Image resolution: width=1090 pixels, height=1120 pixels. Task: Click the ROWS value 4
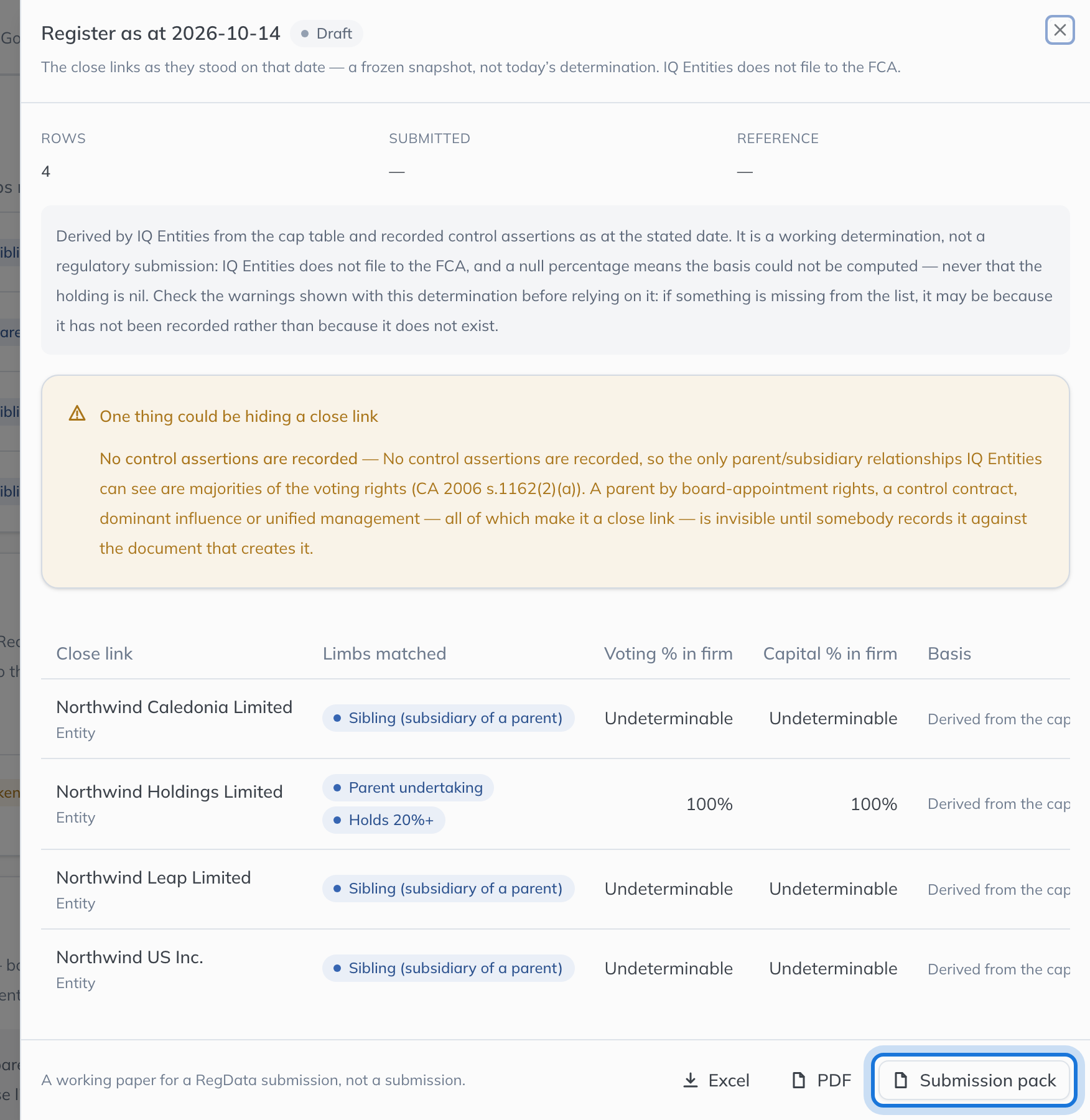(x=46, y=171)
